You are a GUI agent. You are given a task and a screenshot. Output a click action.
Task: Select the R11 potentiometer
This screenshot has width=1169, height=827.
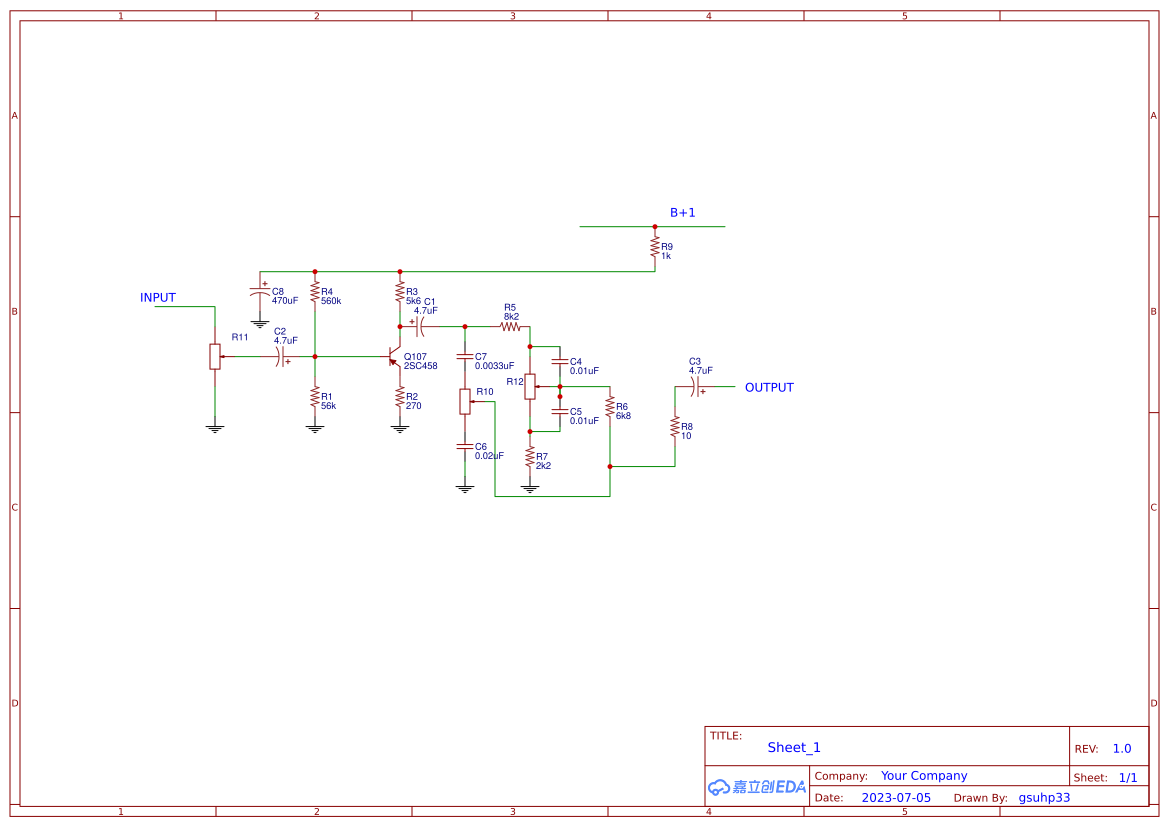(215, 357)
